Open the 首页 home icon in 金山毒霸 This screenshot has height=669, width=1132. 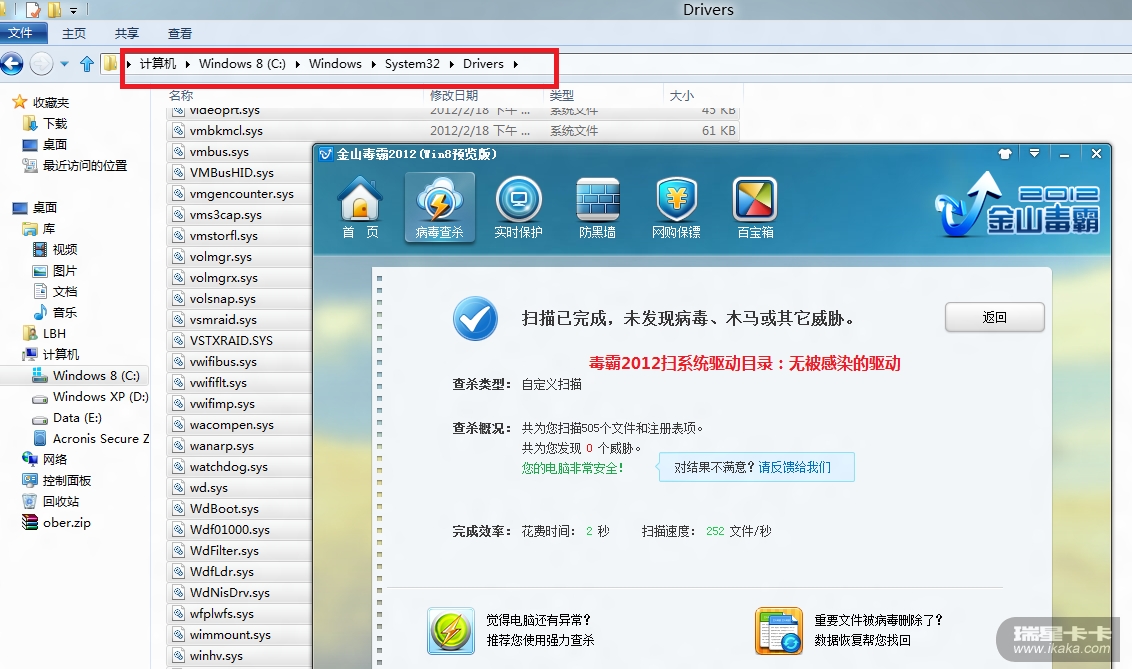[x=360, y=207]
